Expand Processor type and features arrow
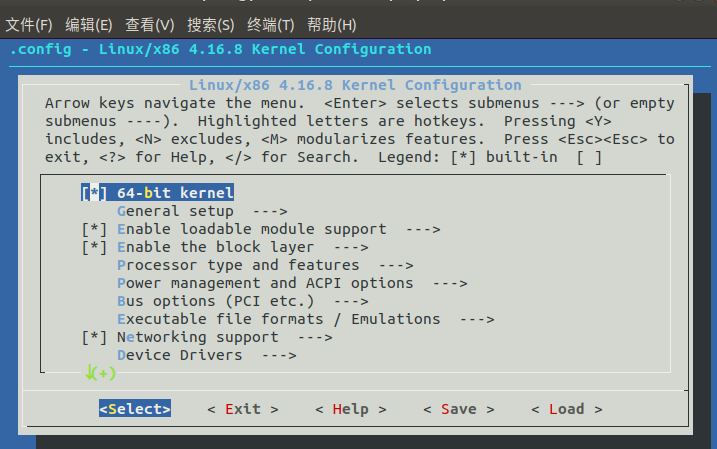This screenshot has height=449, width=717. pyautogui.click(x=396, y=265)
